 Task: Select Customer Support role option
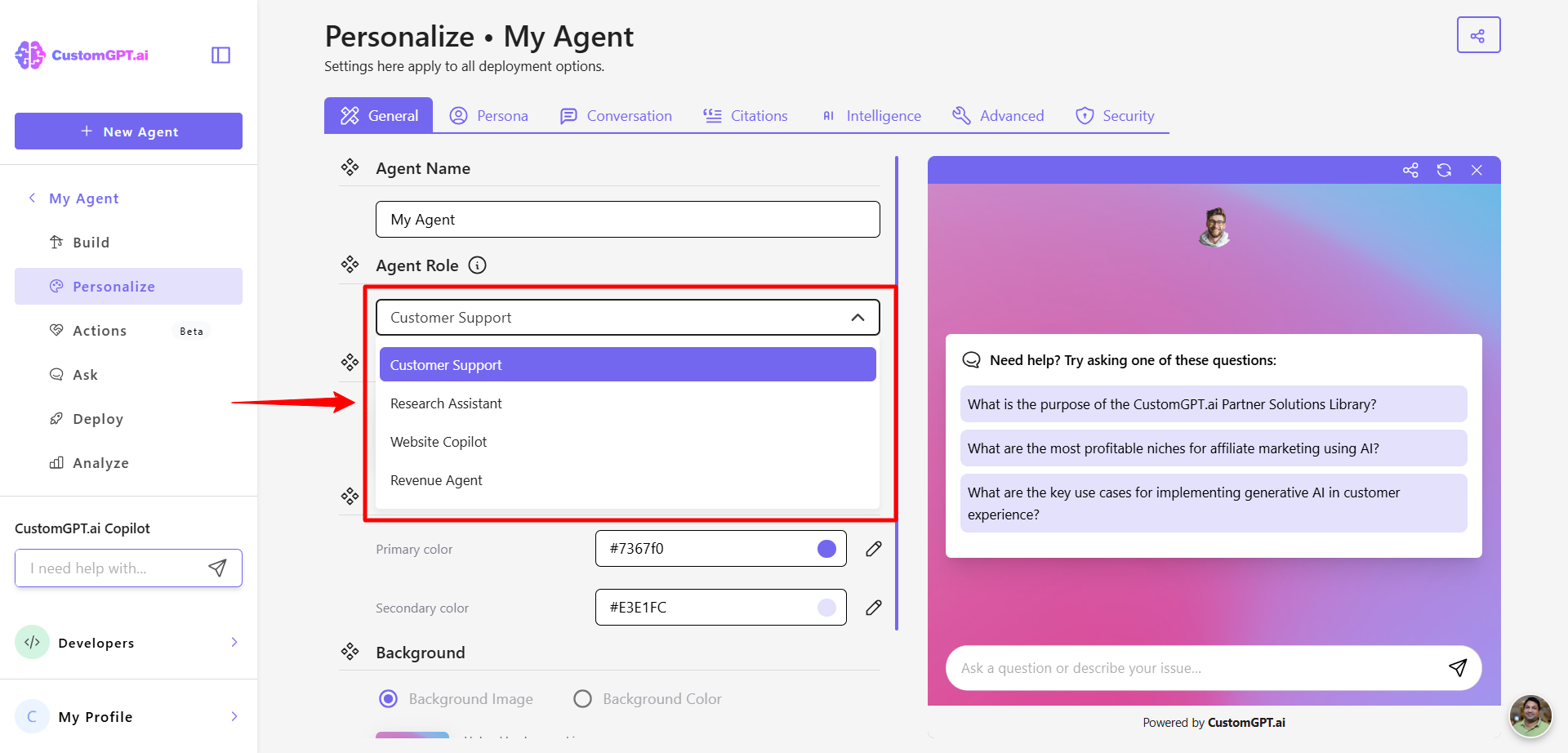627,365
